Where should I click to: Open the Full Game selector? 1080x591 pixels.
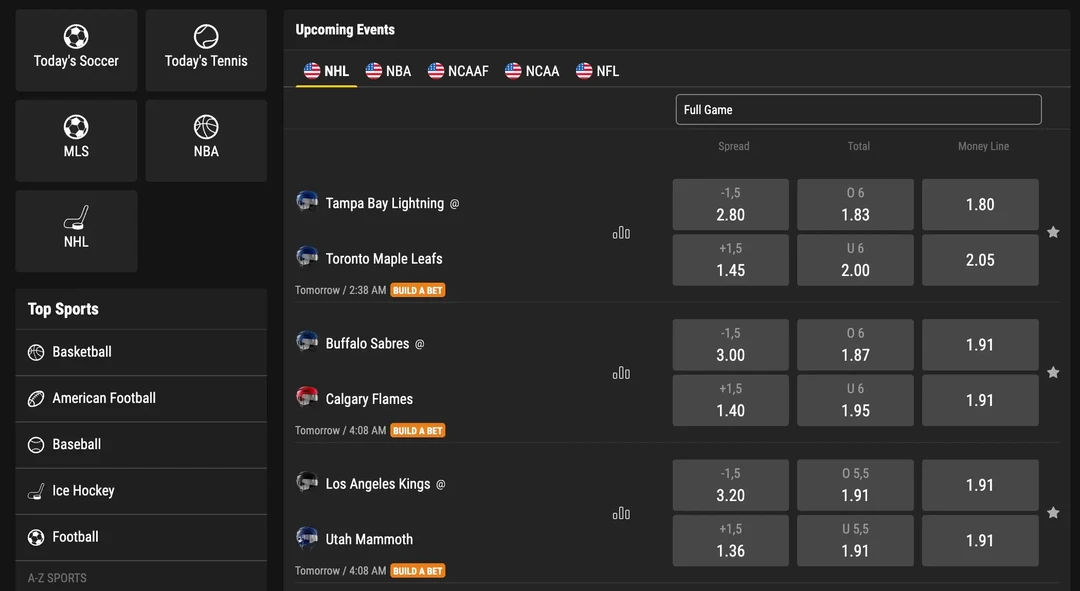[x=858, y=109]
